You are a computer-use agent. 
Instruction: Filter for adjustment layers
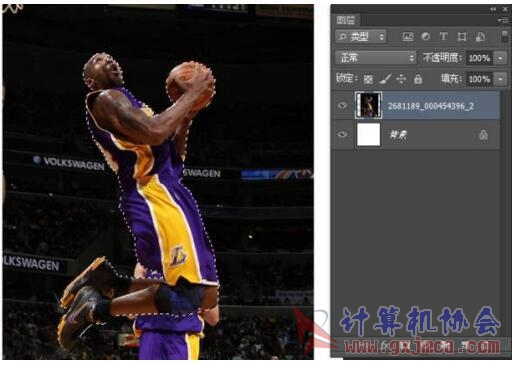425,37
